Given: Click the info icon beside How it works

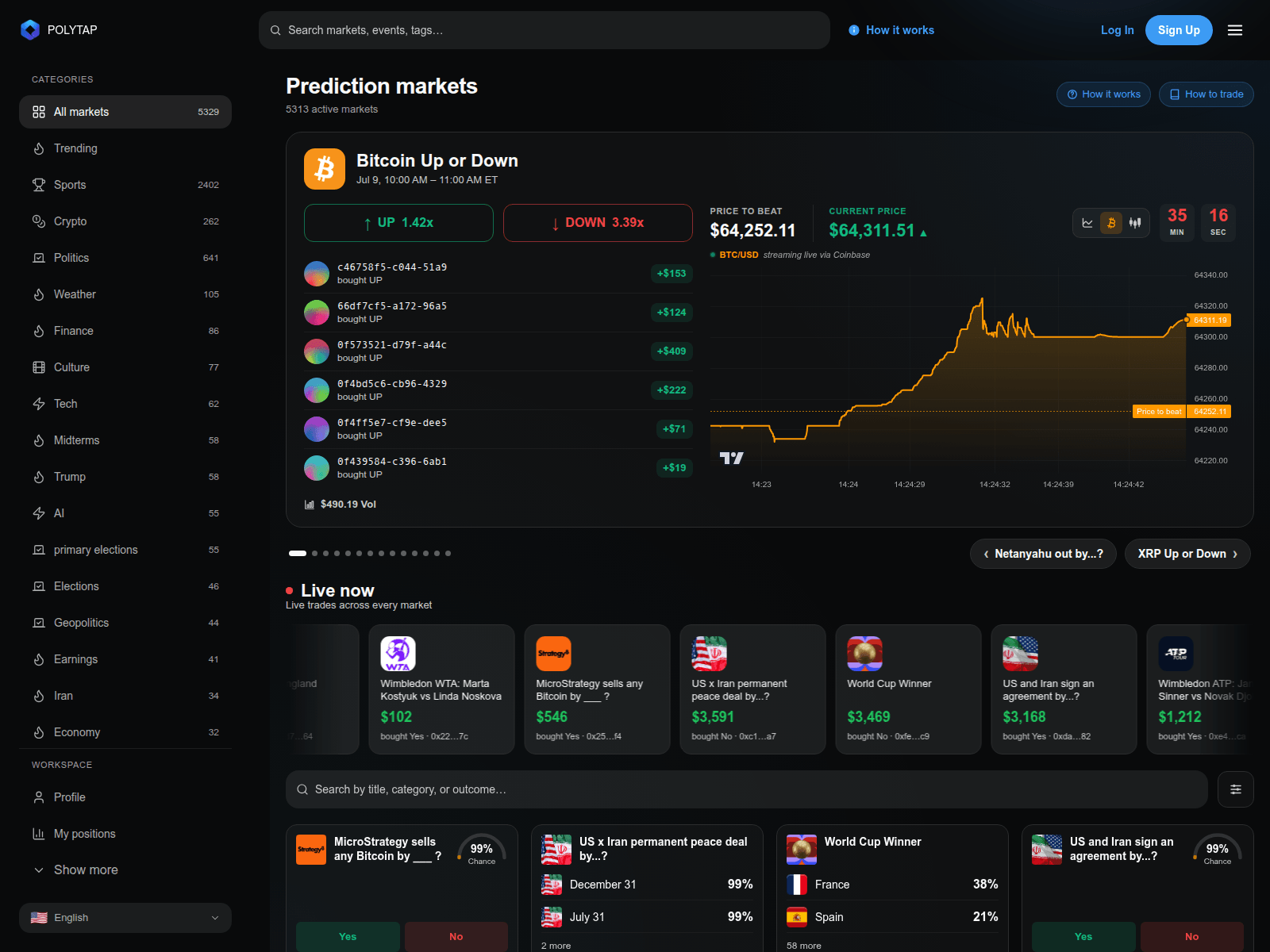Looking at the screenshot, I should (854, 30).
